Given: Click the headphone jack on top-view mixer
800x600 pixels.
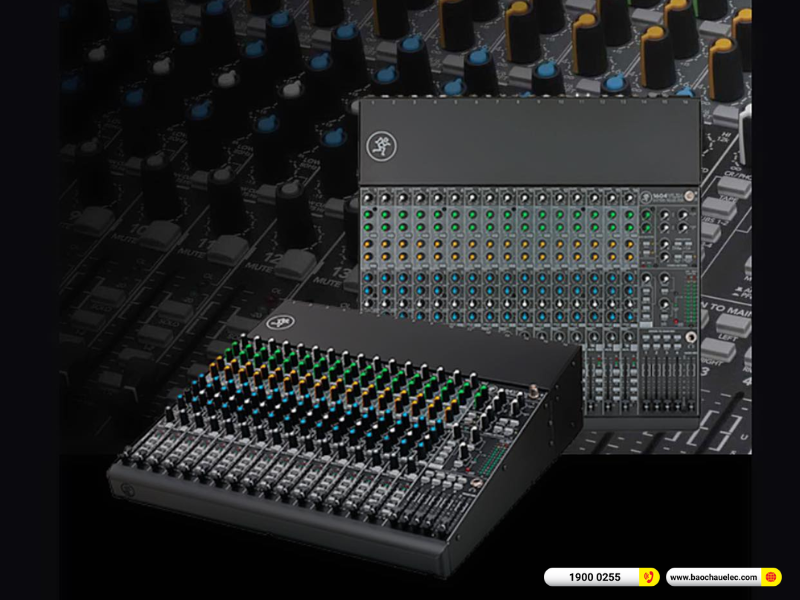Looking at the screenshot, I should 690,336.
